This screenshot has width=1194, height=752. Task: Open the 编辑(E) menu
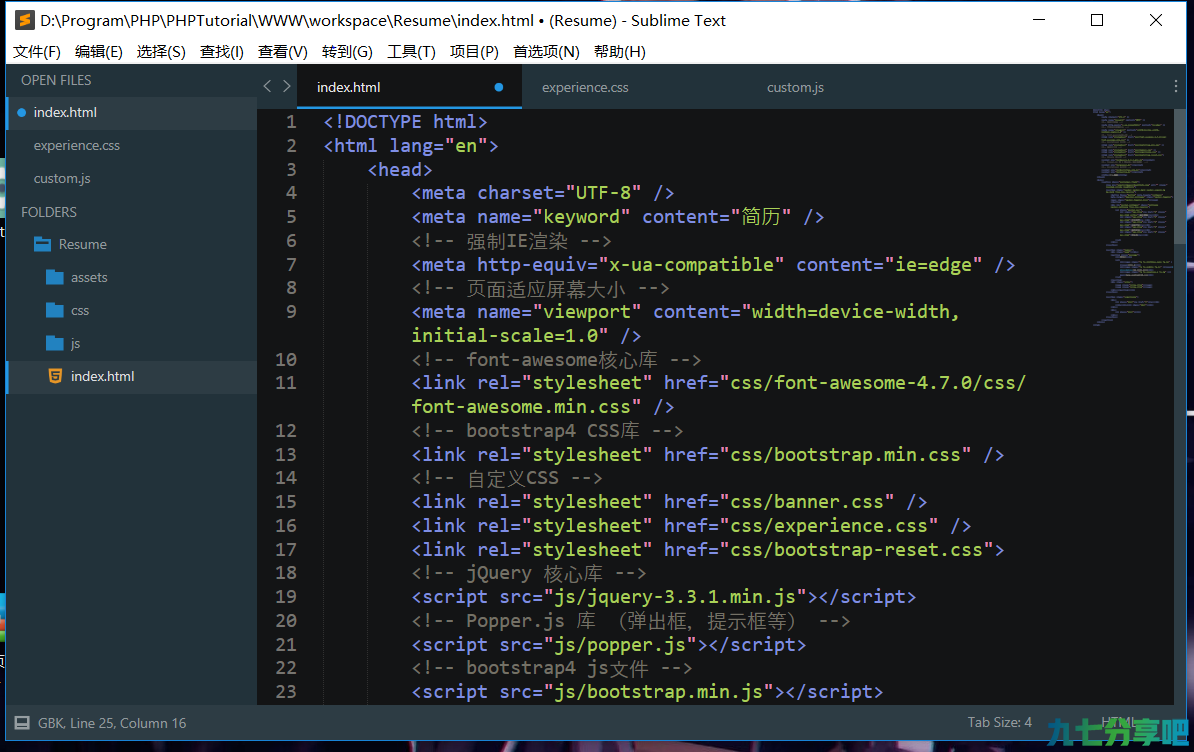99,52
